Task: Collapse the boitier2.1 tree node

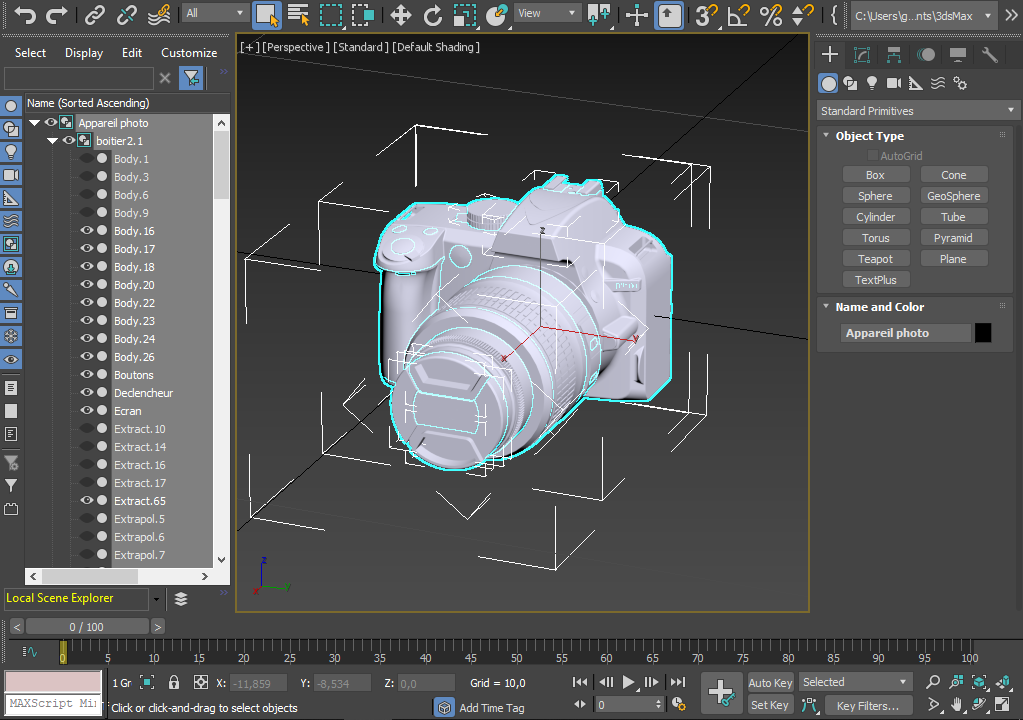Action: tap(53, 141)
